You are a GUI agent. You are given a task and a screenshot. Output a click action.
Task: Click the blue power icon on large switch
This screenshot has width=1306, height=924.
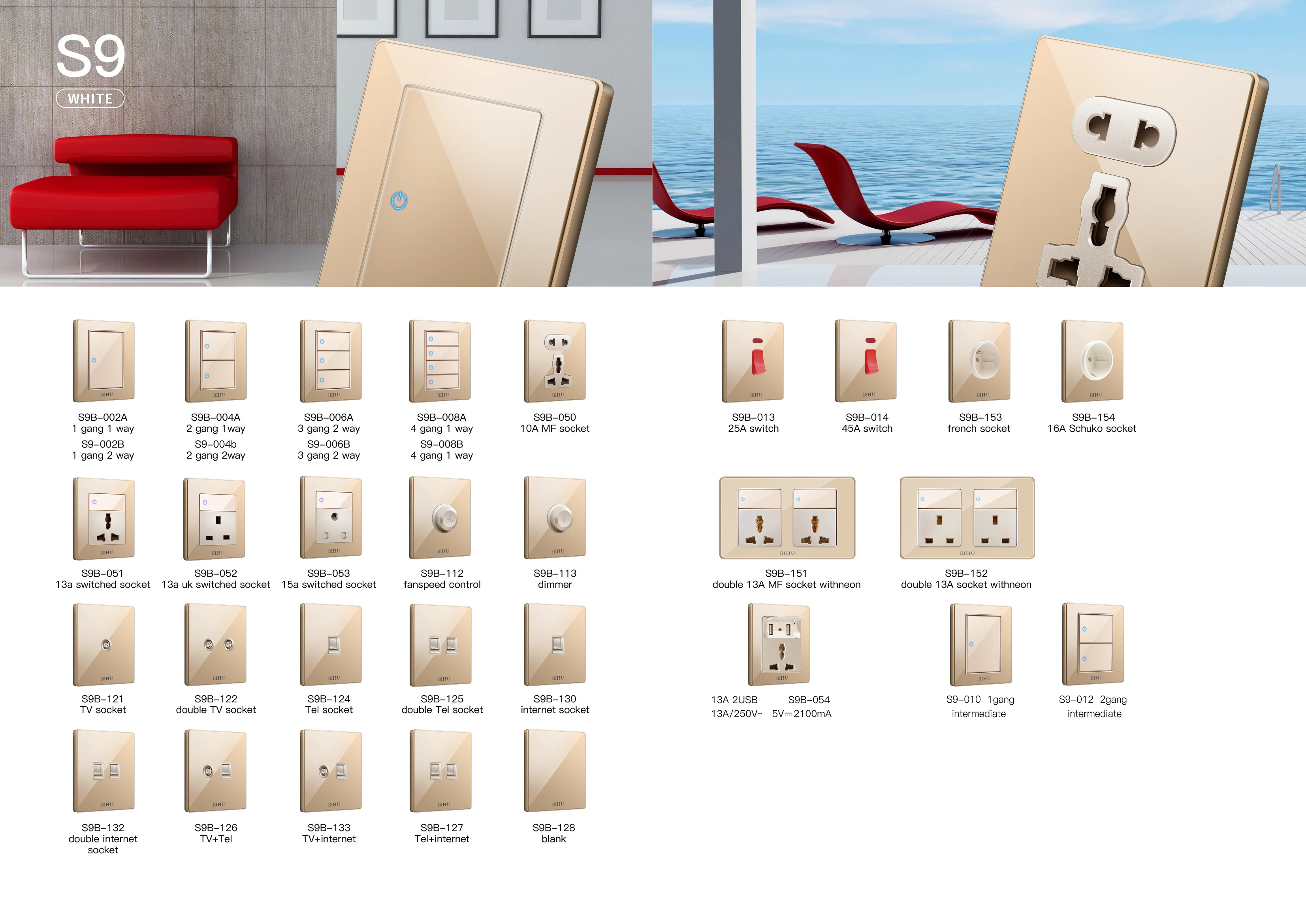click(x=399, y=200)
